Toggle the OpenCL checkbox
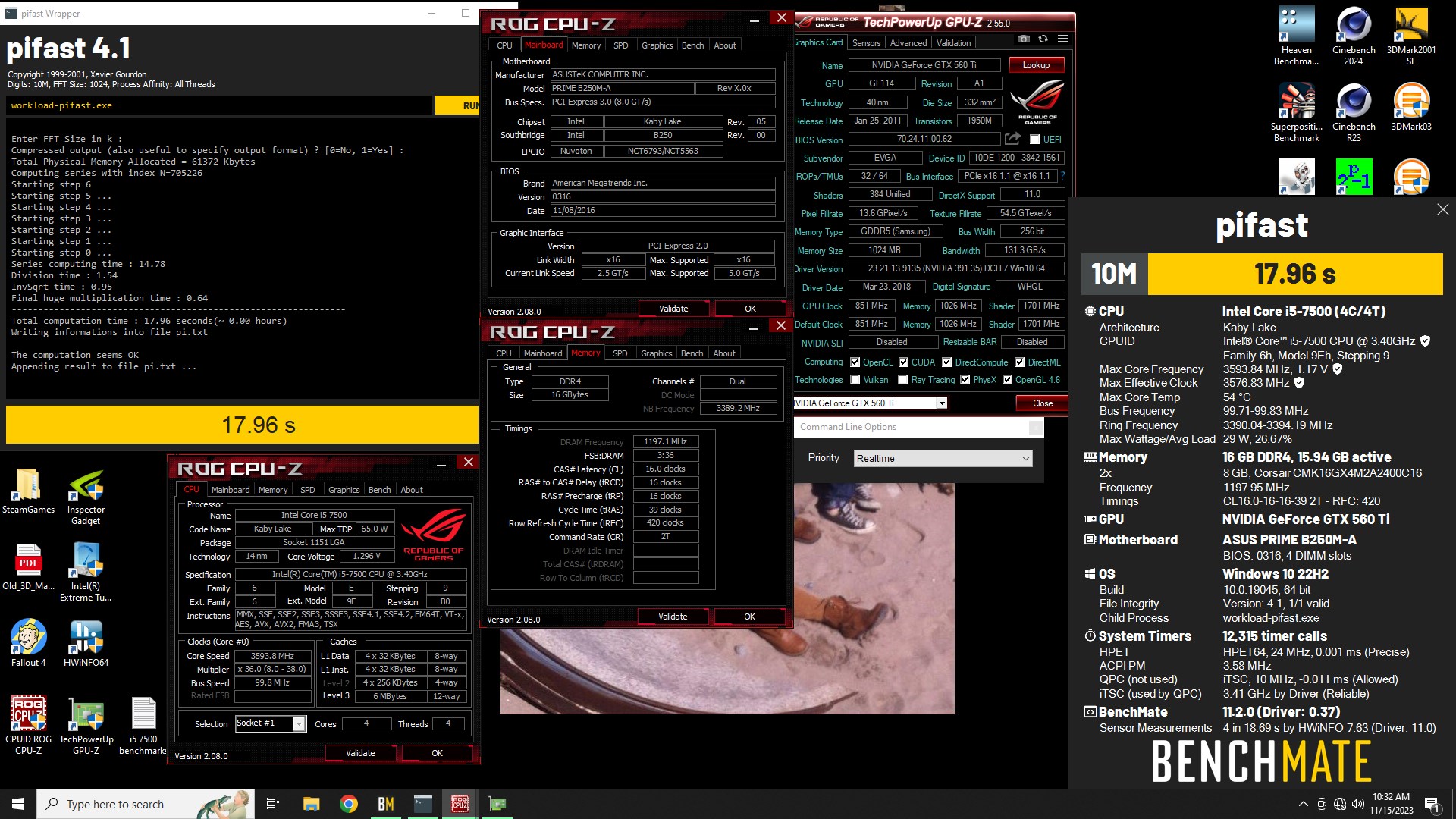 [x=855, y=362]
